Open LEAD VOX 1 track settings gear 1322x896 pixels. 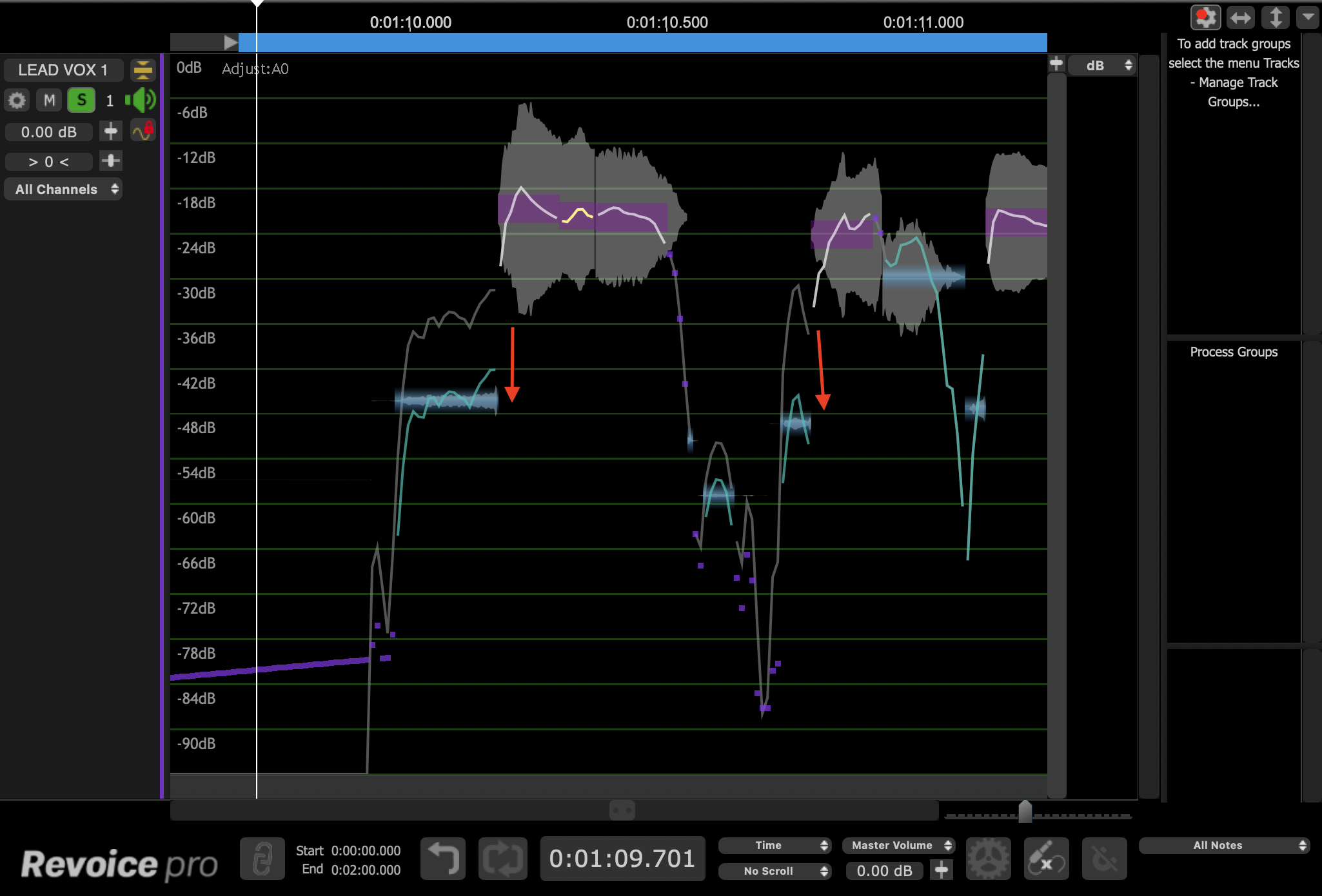[x=17, y=101]
